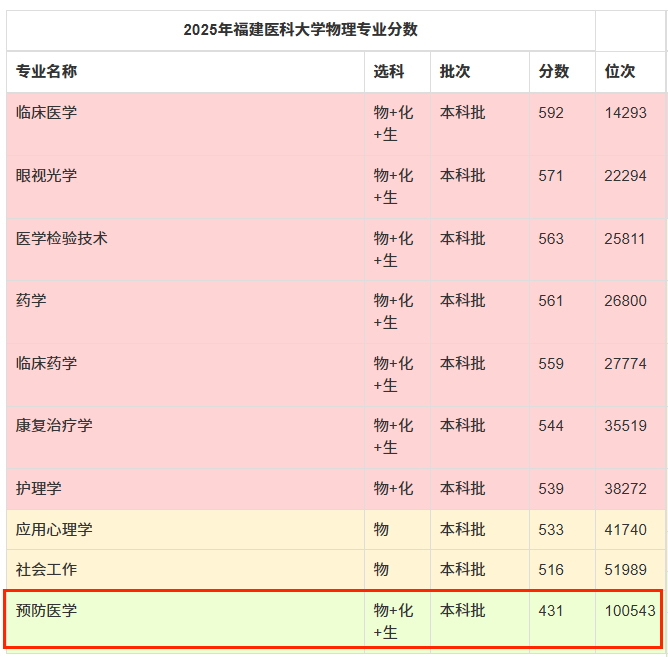The width and height of the screenshot is (668, 657).
Task: Click 物+化+生 in 眼视光学 row
Action: 393,187
